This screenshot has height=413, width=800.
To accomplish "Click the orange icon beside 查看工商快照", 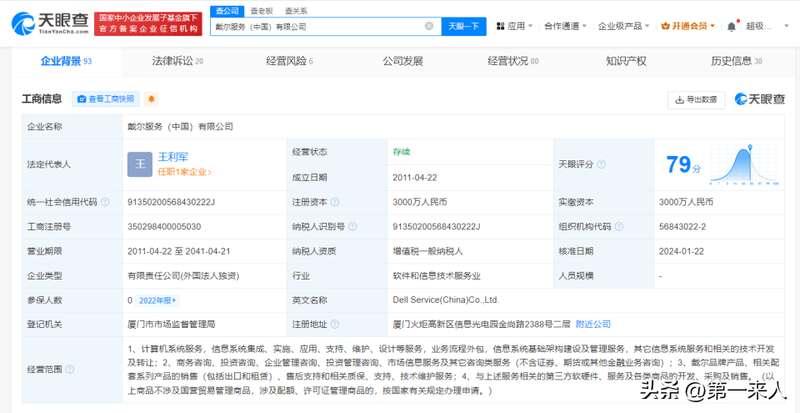I will coord(151,99).
